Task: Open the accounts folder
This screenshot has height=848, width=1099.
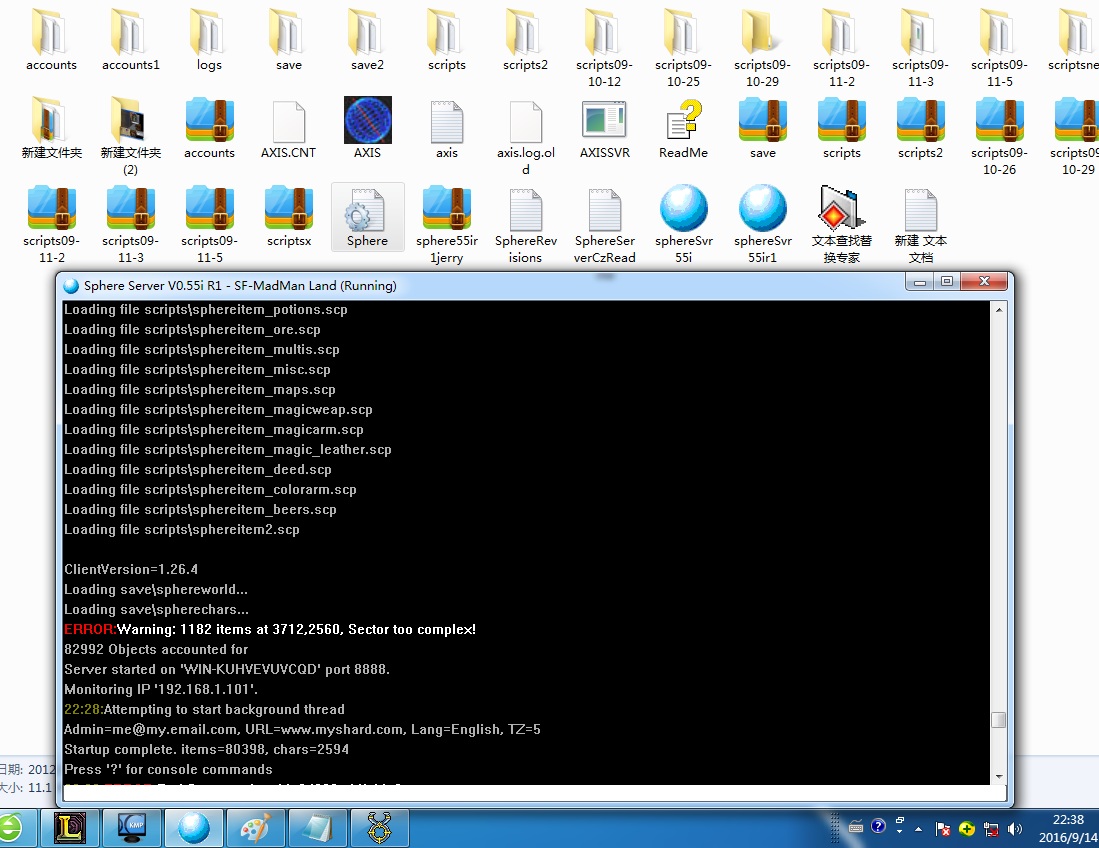Action: pyautogui.click(x=51, y=39)
